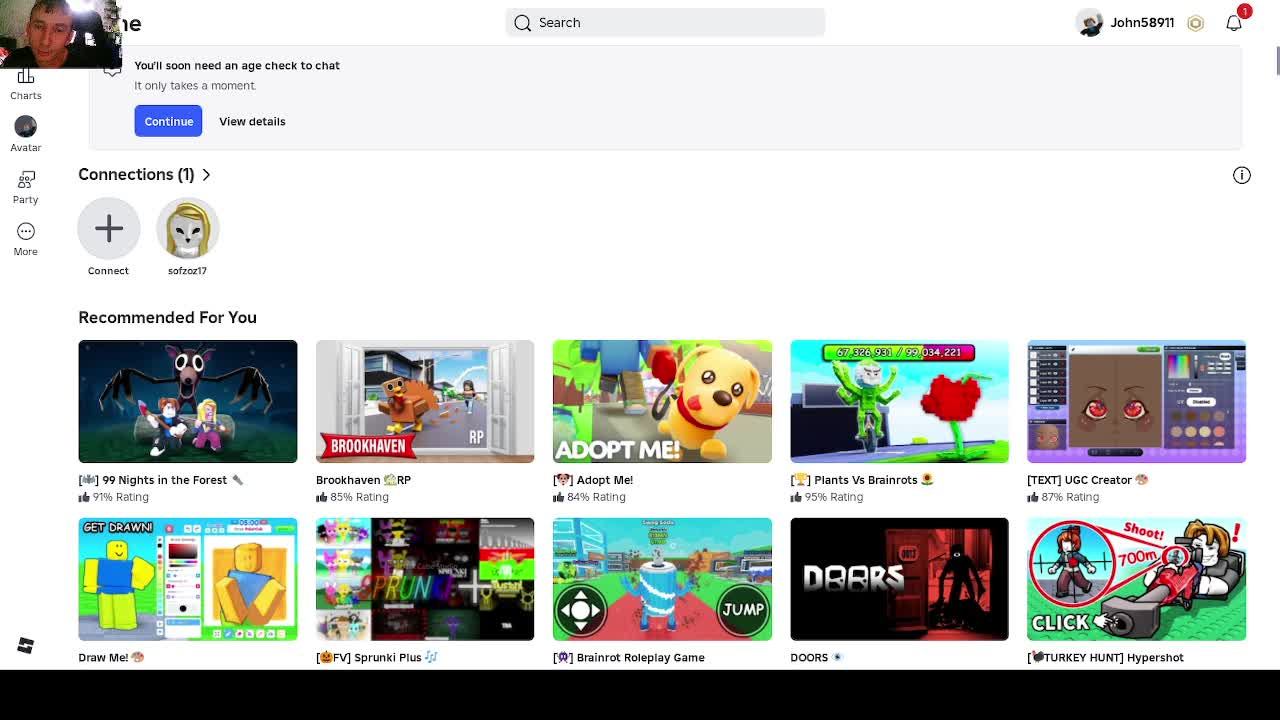Click the [TEXT] UGC Creator title
The height and width of the screenshot is (720, 1280).
(1088, 480)
